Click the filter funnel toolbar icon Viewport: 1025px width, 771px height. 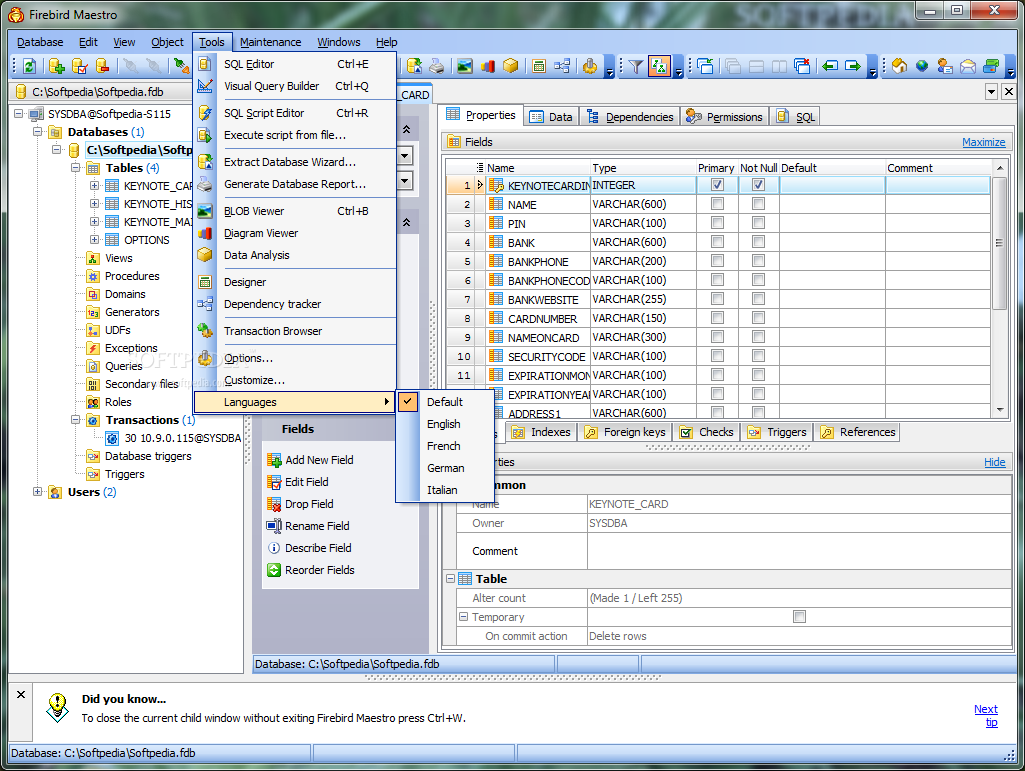point(635,66)
